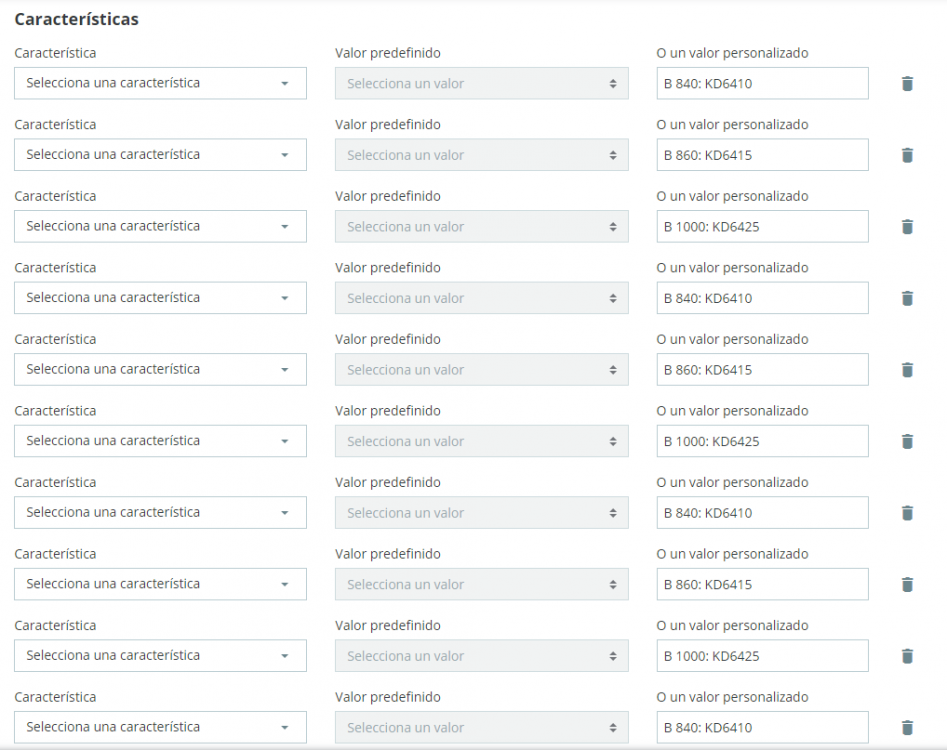This screenshot has width=947, height=750.
Task: Expand the characteristic dropdown in the last row
Action: pyautogui.click(x=160, y=727)
